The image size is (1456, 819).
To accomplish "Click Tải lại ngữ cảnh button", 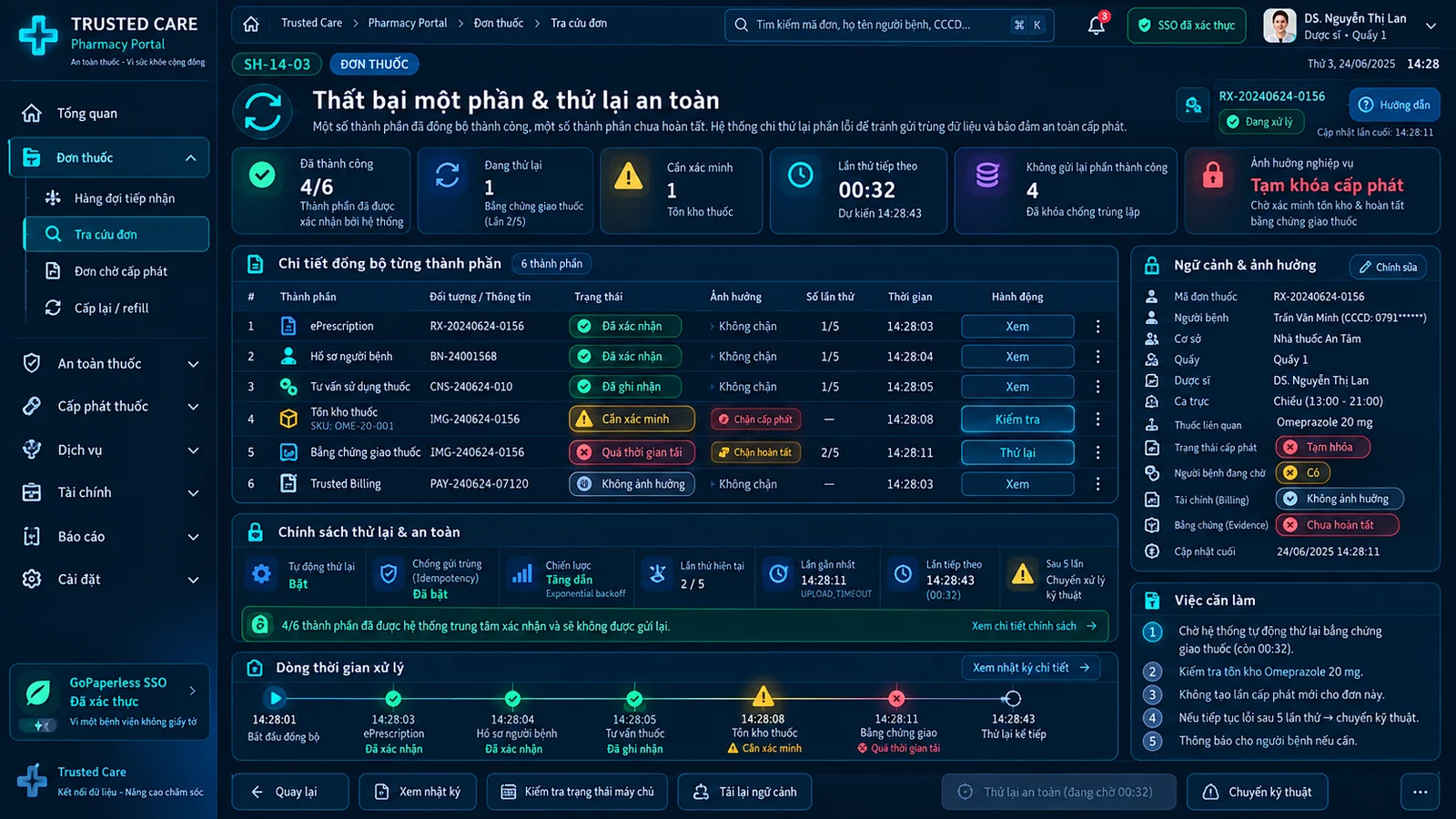I will click(x=744, y=792).
